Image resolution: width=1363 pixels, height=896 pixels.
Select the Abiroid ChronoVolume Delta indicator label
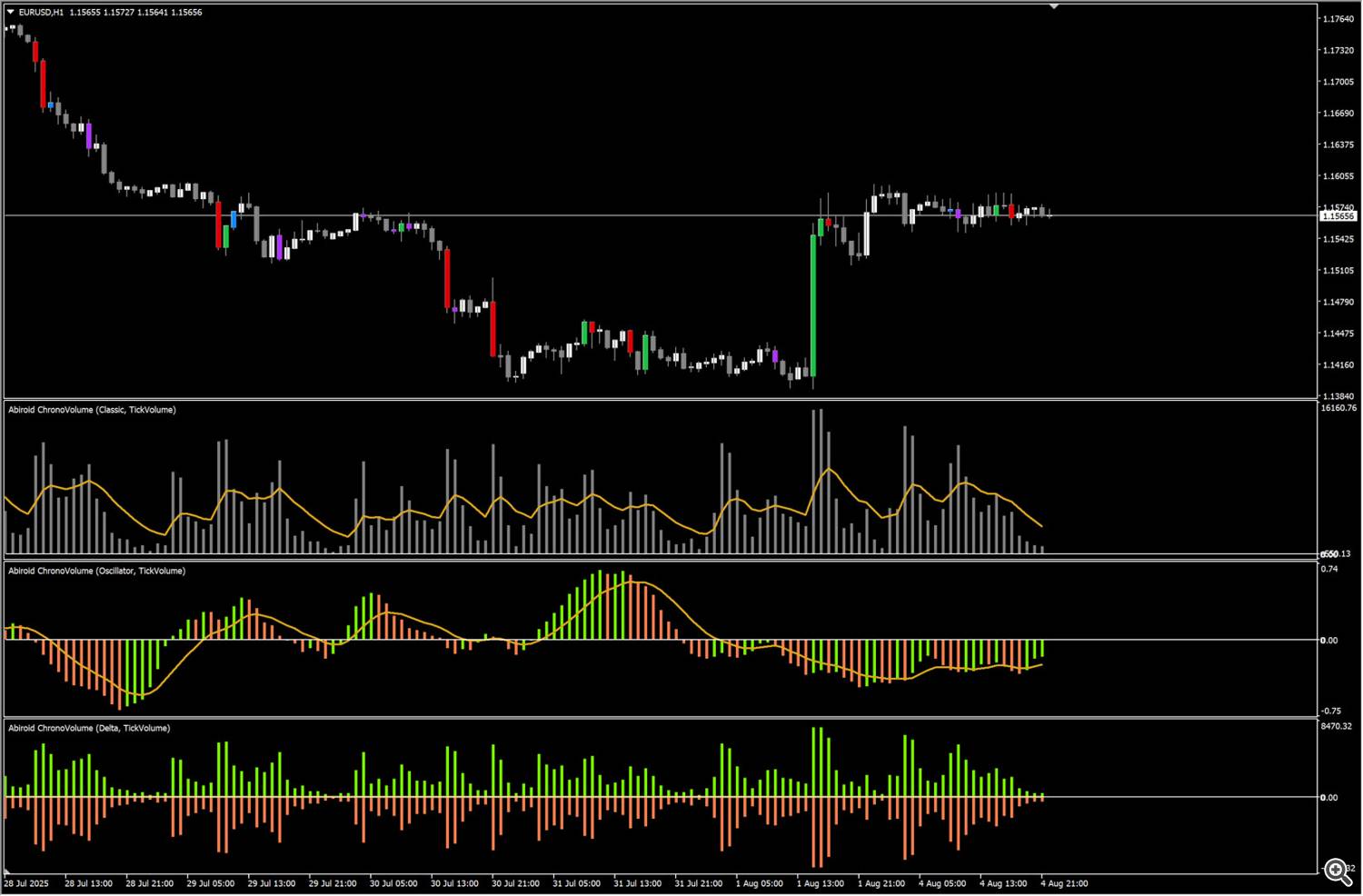[89, 728]
